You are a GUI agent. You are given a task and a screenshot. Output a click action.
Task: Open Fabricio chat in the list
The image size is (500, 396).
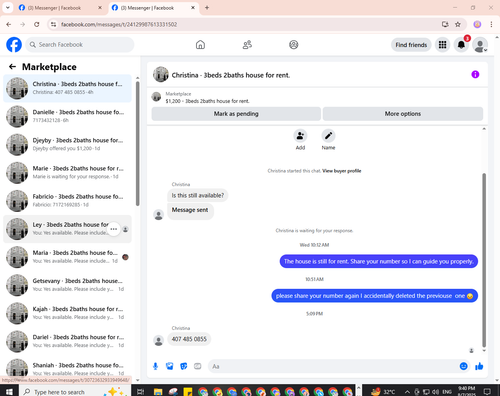[67, 201]
